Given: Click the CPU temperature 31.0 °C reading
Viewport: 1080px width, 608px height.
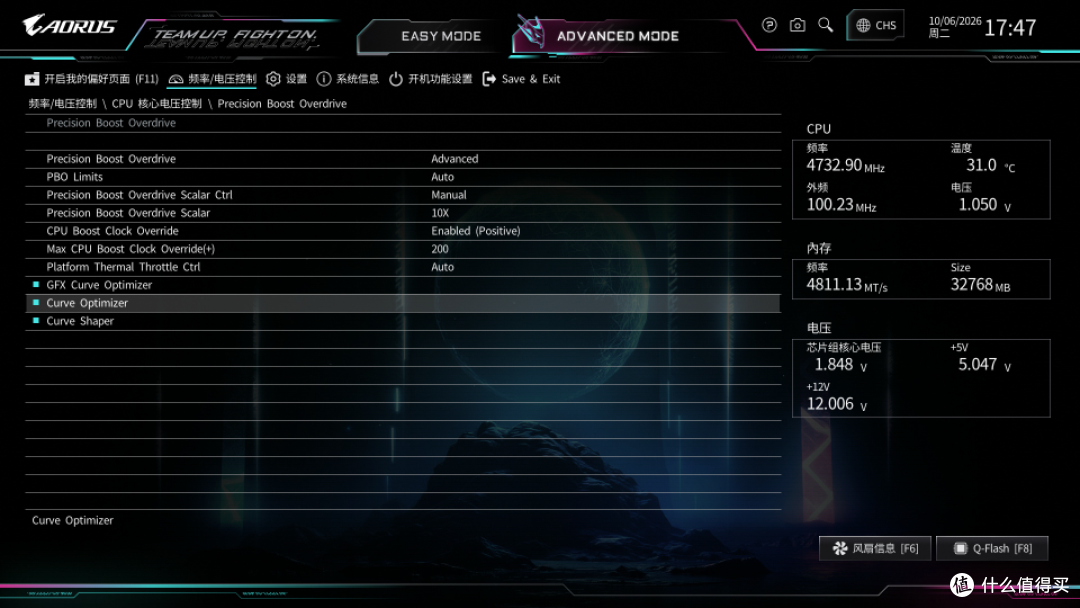Looking at the screenshot, I should pos(990,165).
